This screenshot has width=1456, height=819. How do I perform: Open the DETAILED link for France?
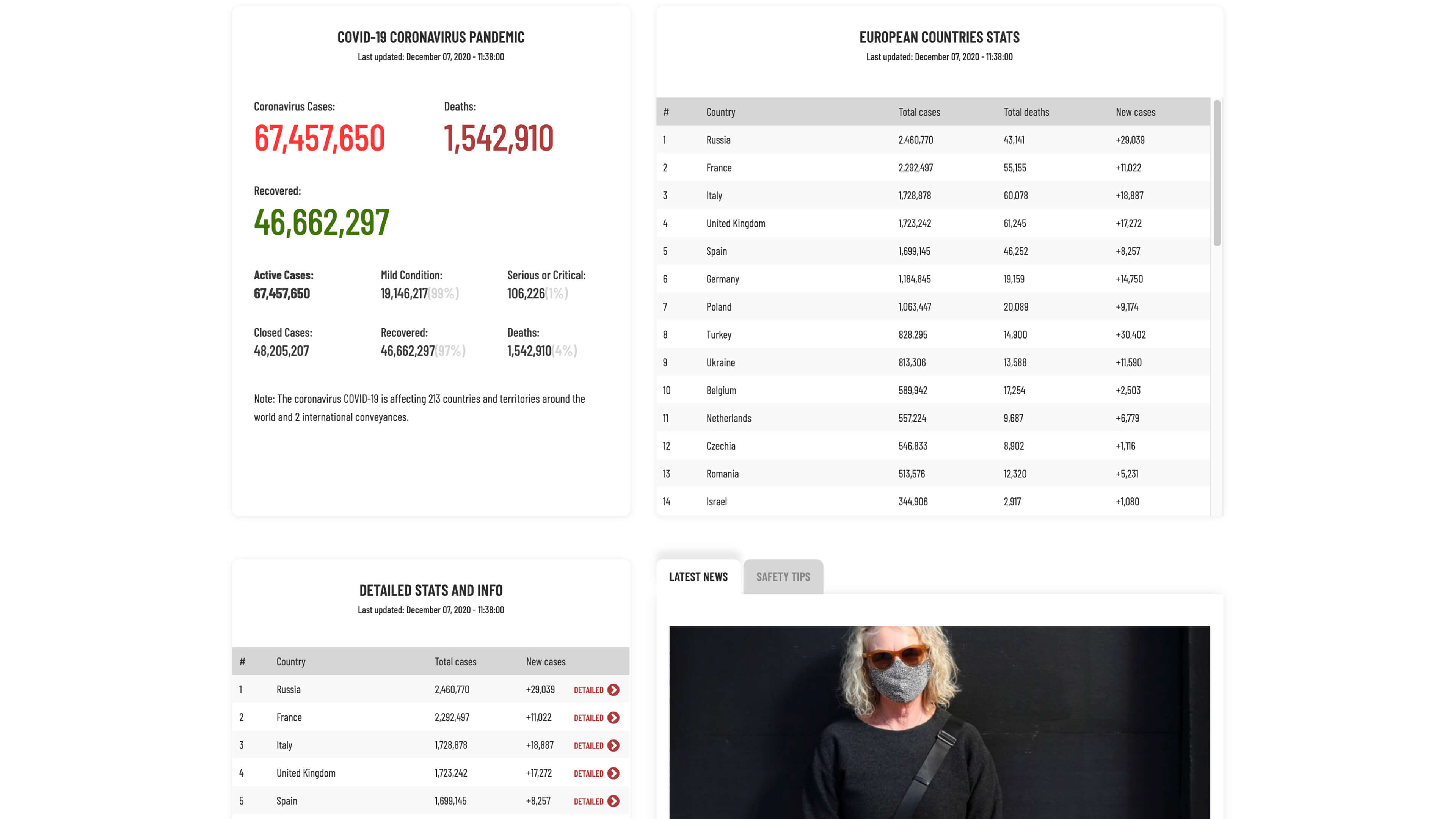[x=588, y=718]
